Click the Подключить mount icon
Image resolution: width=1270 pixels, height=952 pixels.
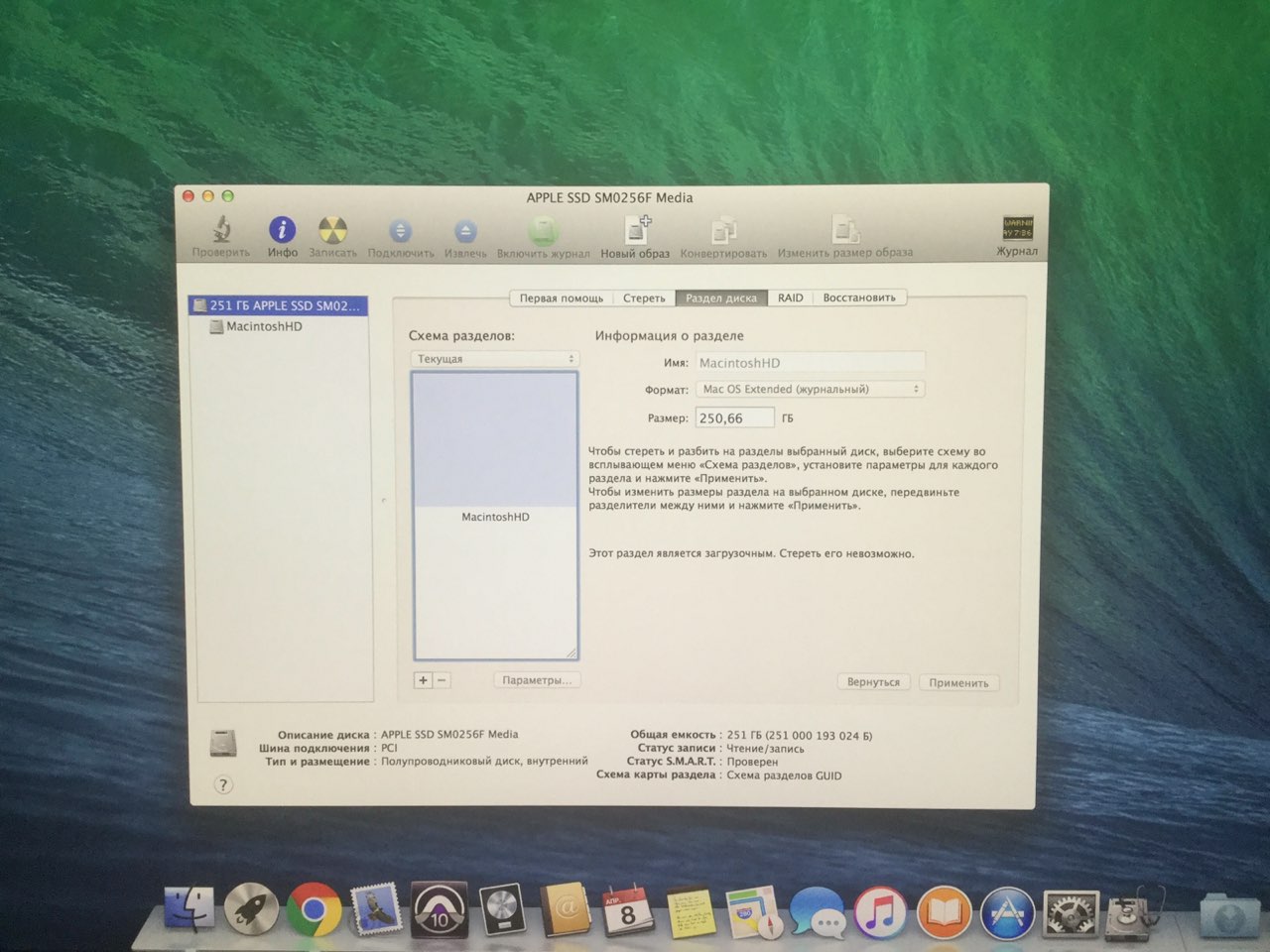[x=400, y=231]
